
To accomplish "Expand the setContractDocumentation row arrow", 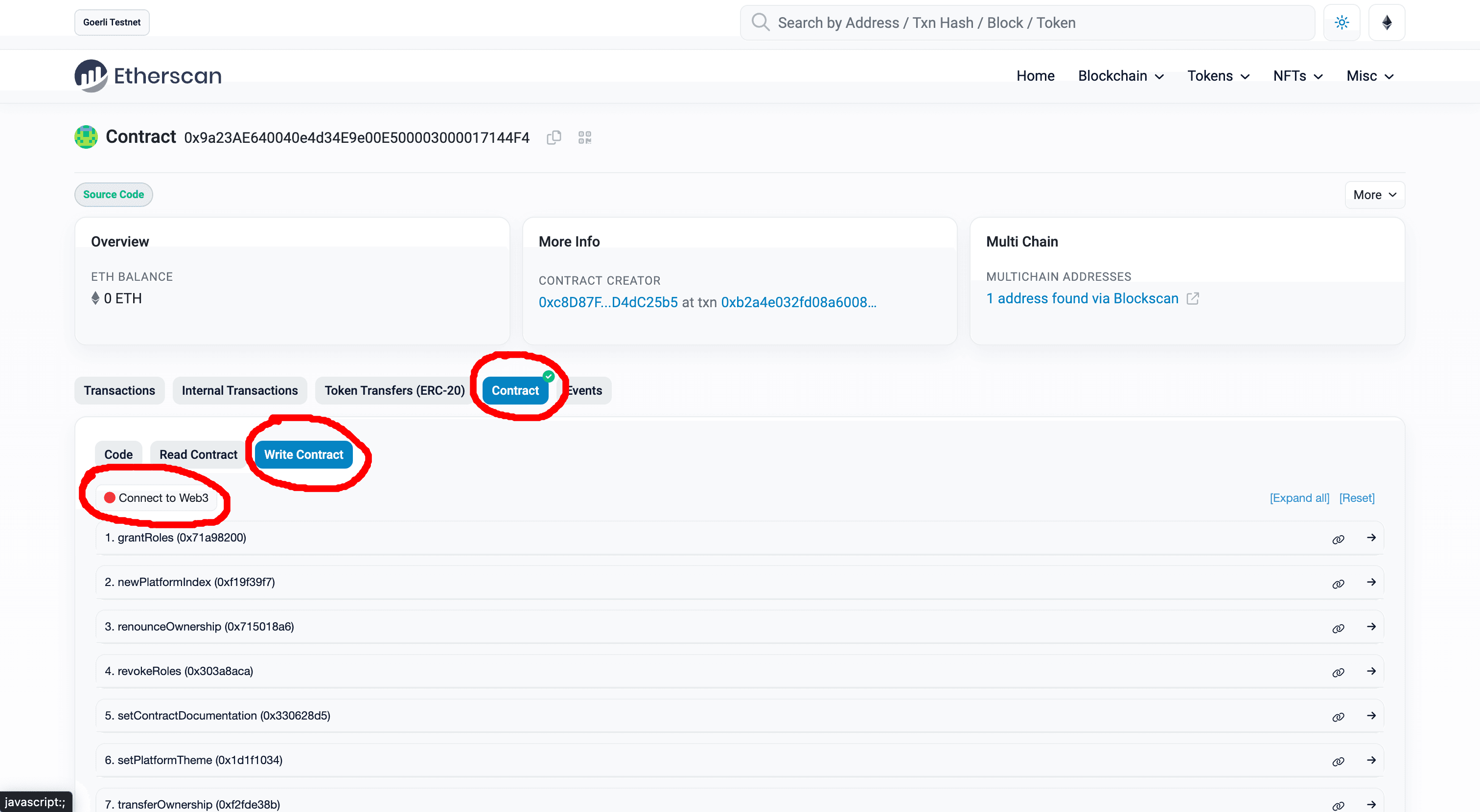I will pyautogui.click(x=1371, y=716).
